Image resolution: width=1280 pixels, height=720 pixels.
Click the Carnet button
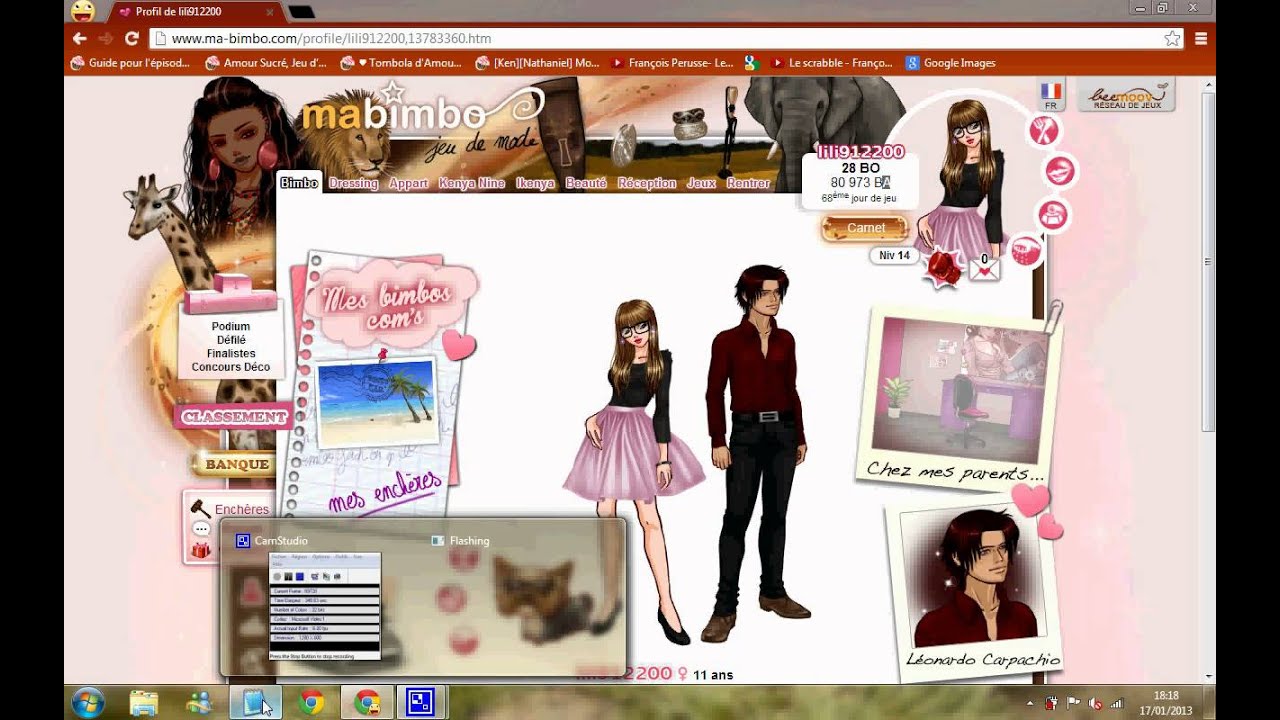tap(865, 228)
